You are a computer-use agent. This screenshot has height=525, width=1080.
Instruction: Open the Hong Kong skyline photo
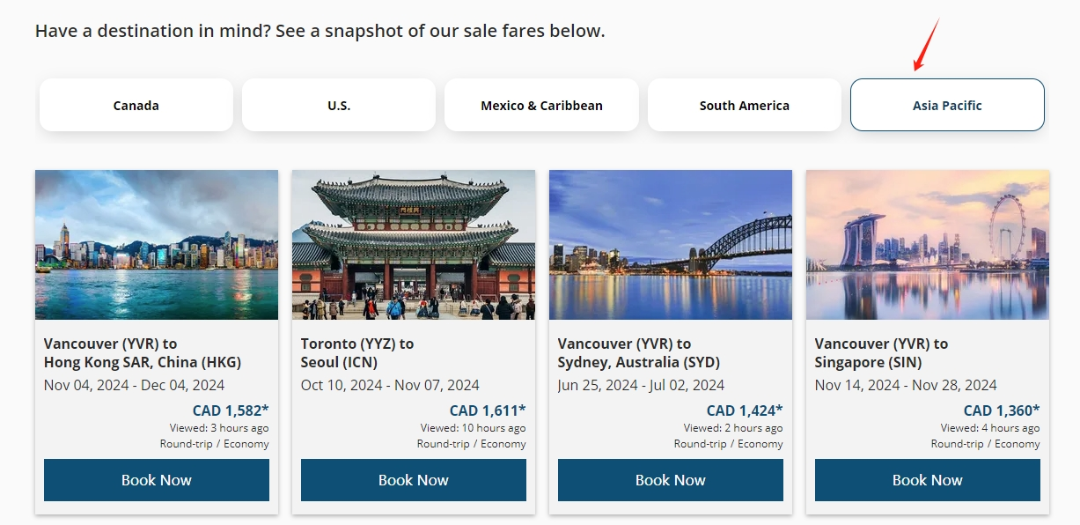(x=156, y=245)
